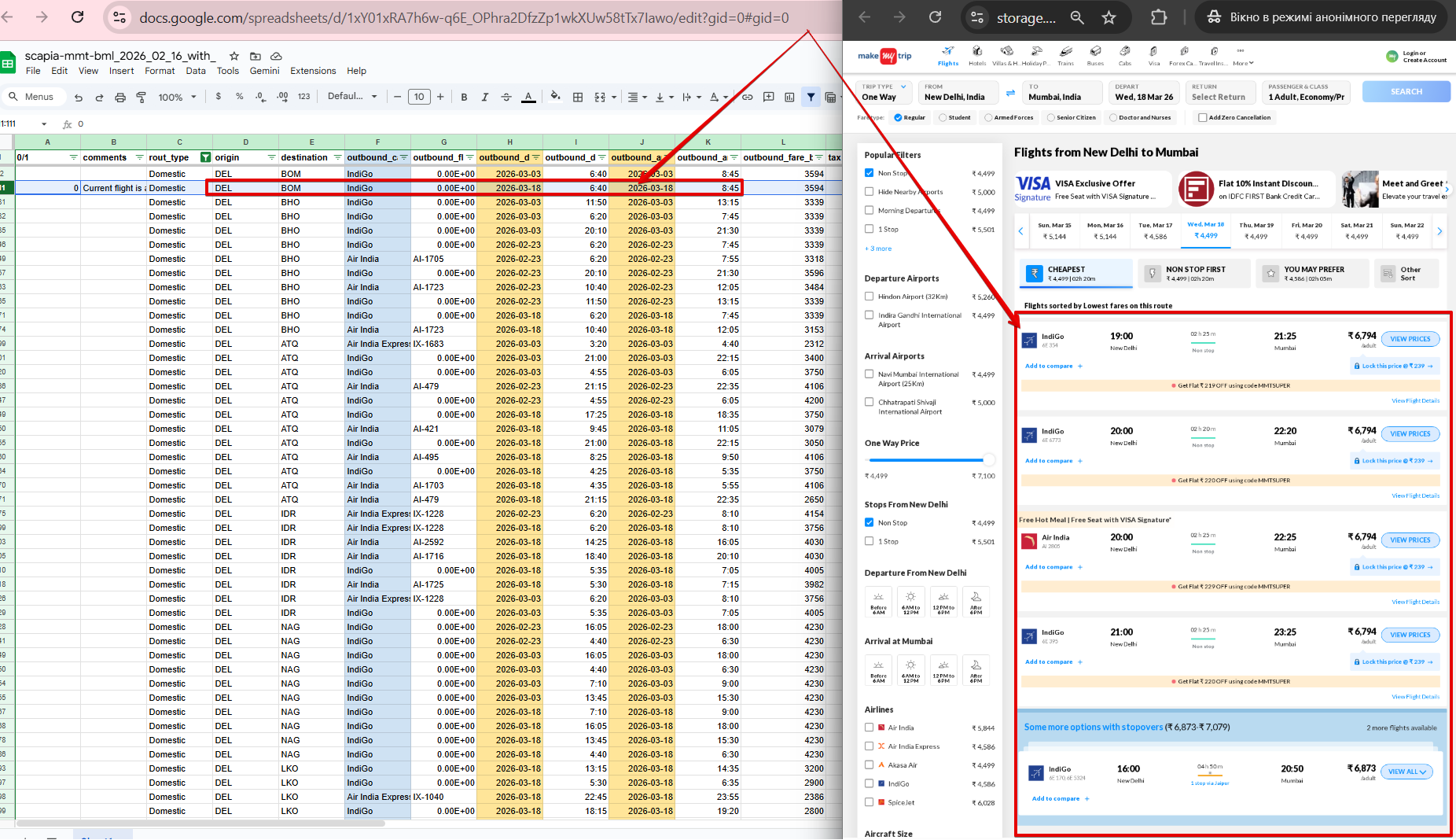Open the Trip Type One Way dropdown

[x=884, y=92]
